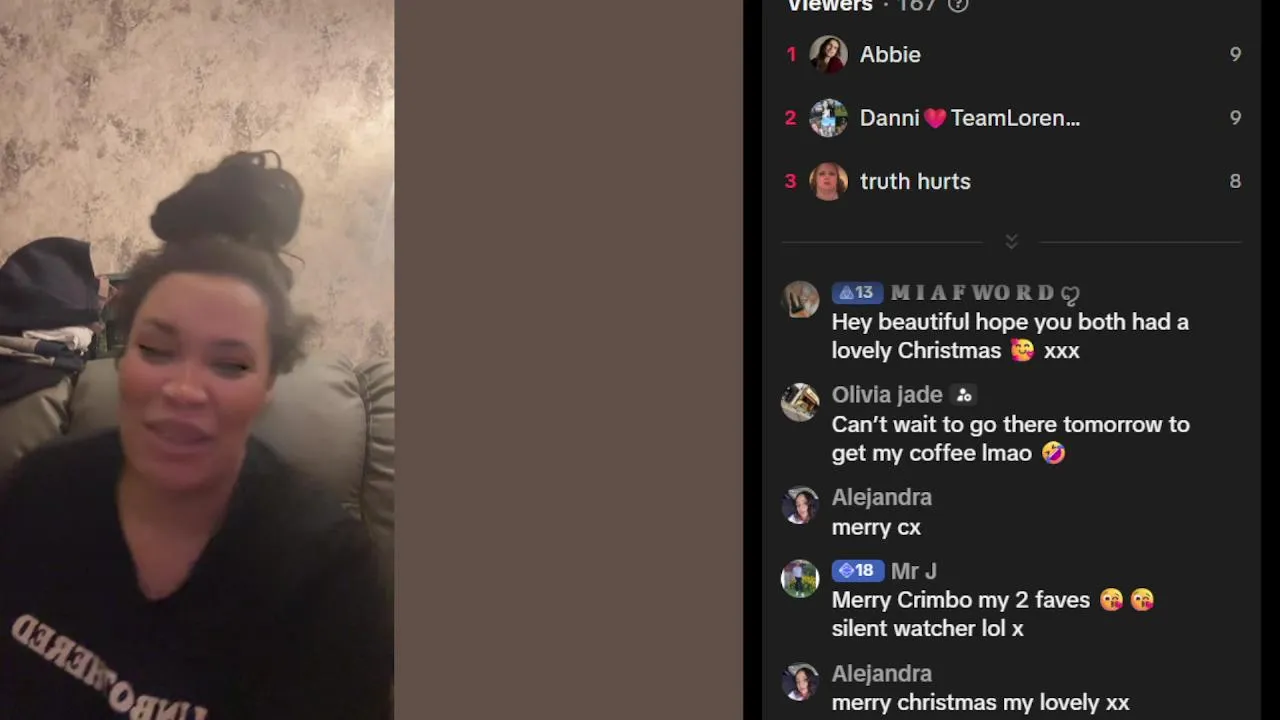Screen dimensions: 1280x720
Task: Click the moderator badge beside Olivia jade
Action: [x=963, y=395]
